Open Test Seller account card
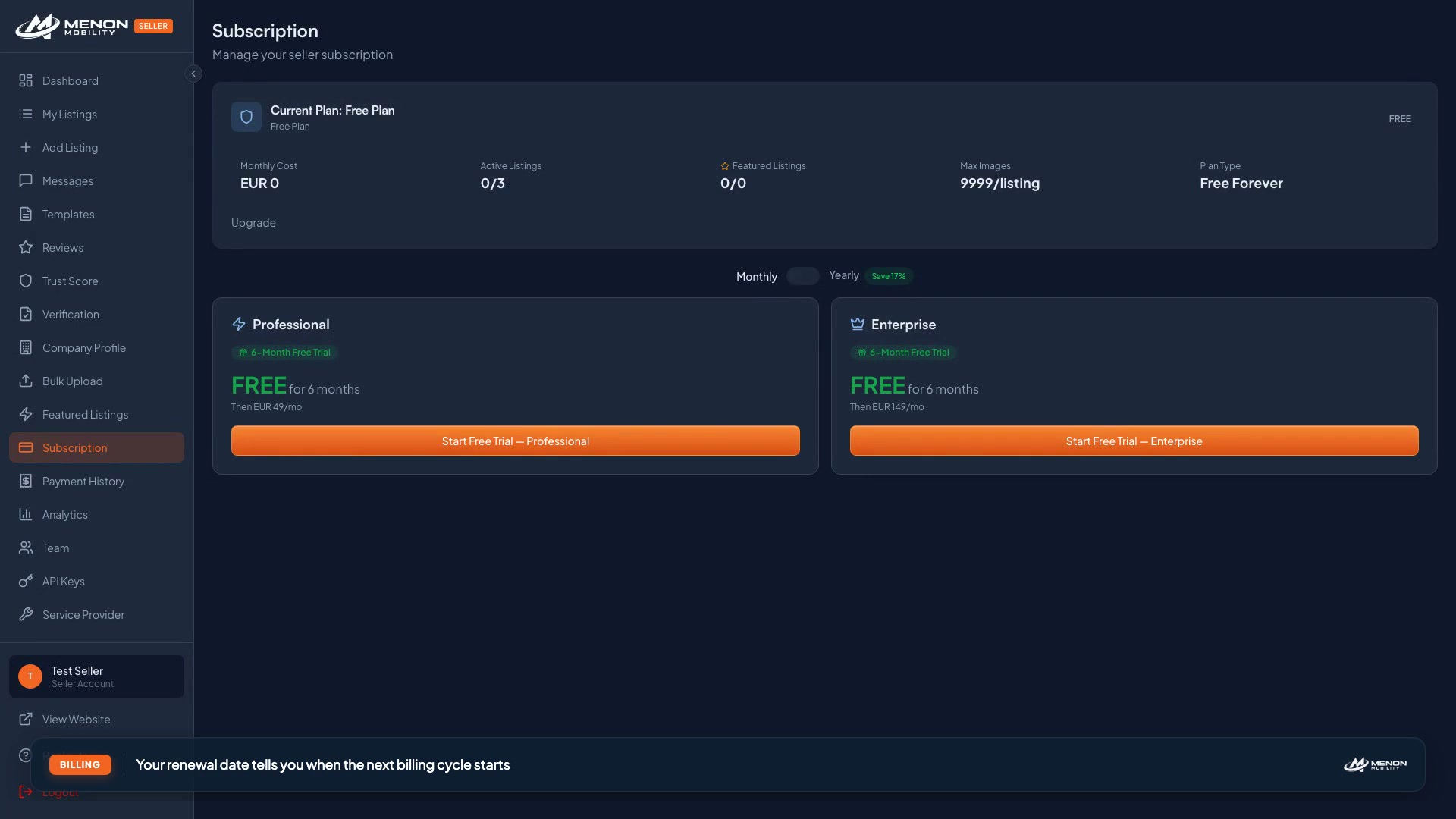The image size is (1456, 819). pyautogui.click(x=96, y=676)
